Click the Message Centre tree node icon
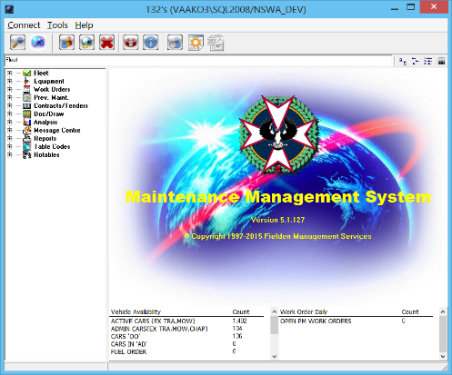The height and width of the screenshot is (375, 452). coord(27,130)
